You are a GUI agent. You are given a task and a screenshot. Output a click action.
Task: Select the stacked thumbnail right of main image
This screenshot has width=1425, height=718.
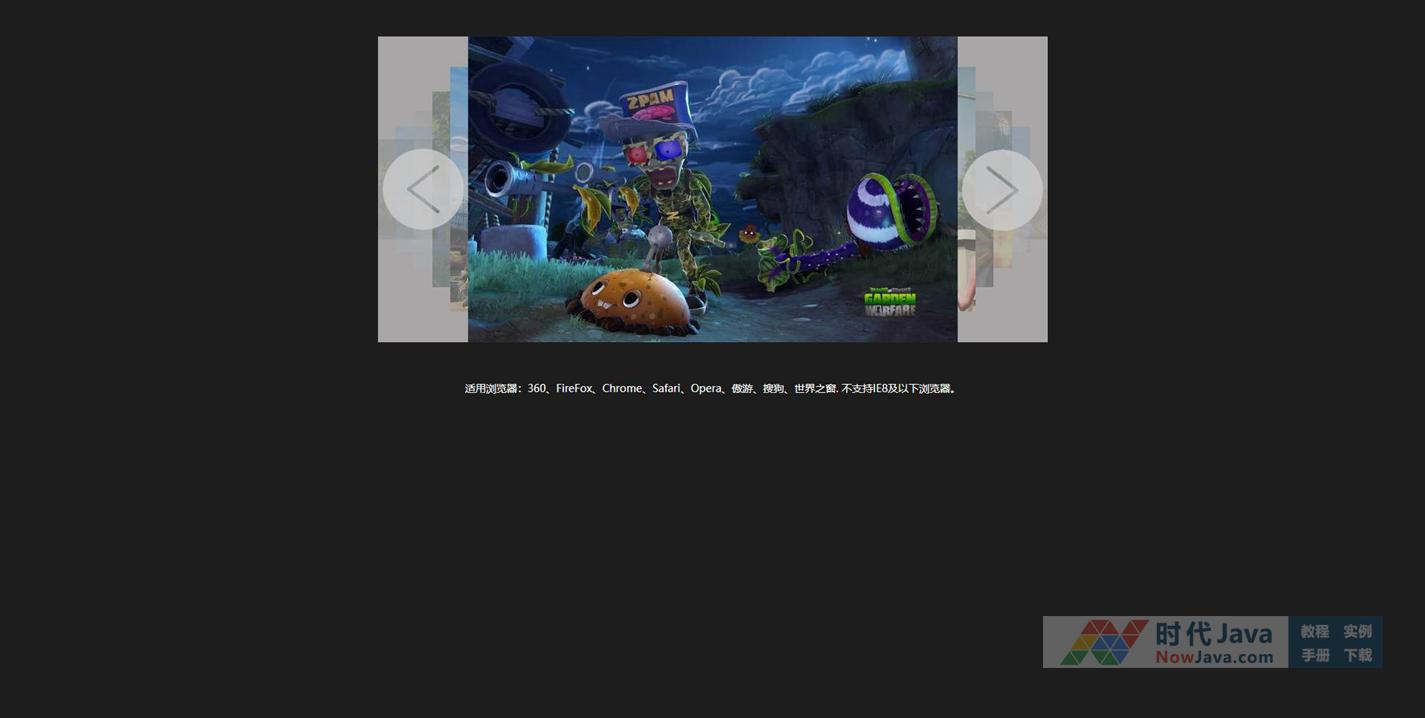966,188
